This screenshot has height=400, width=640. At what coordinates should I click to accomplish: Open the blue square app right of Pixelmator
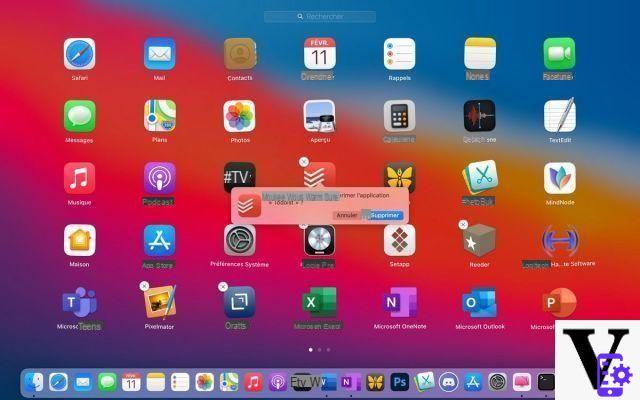tap(240, 302)
